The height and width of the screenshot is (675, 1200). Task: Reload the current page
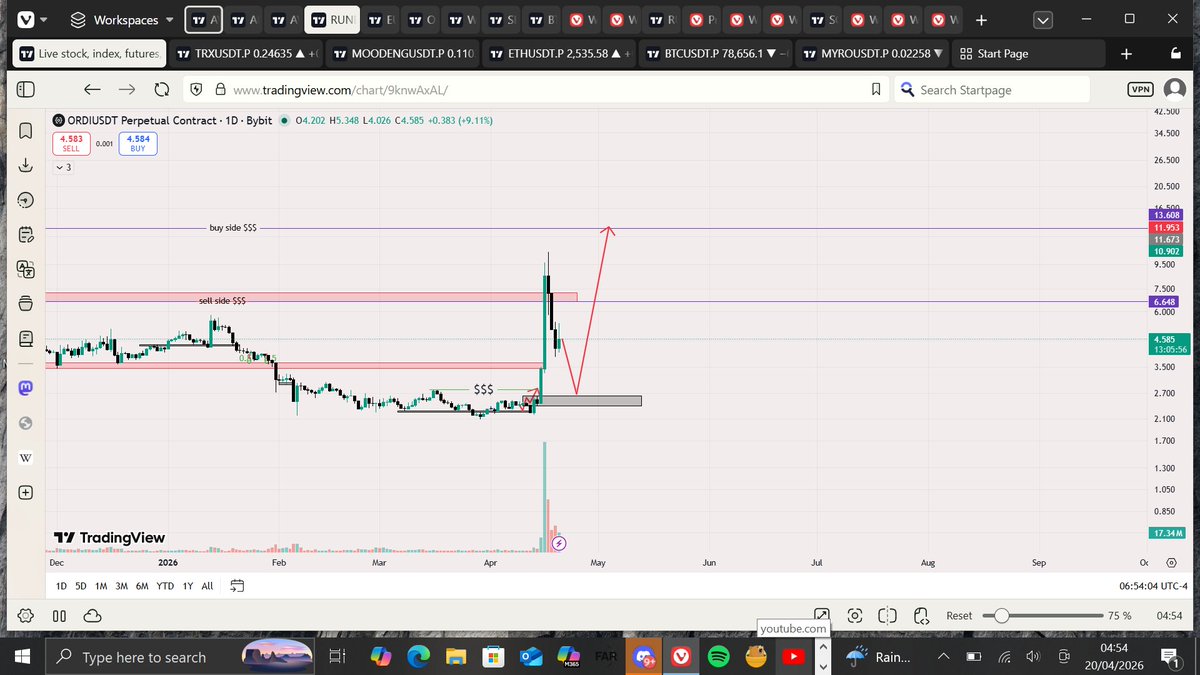click(x=162, y=89)
